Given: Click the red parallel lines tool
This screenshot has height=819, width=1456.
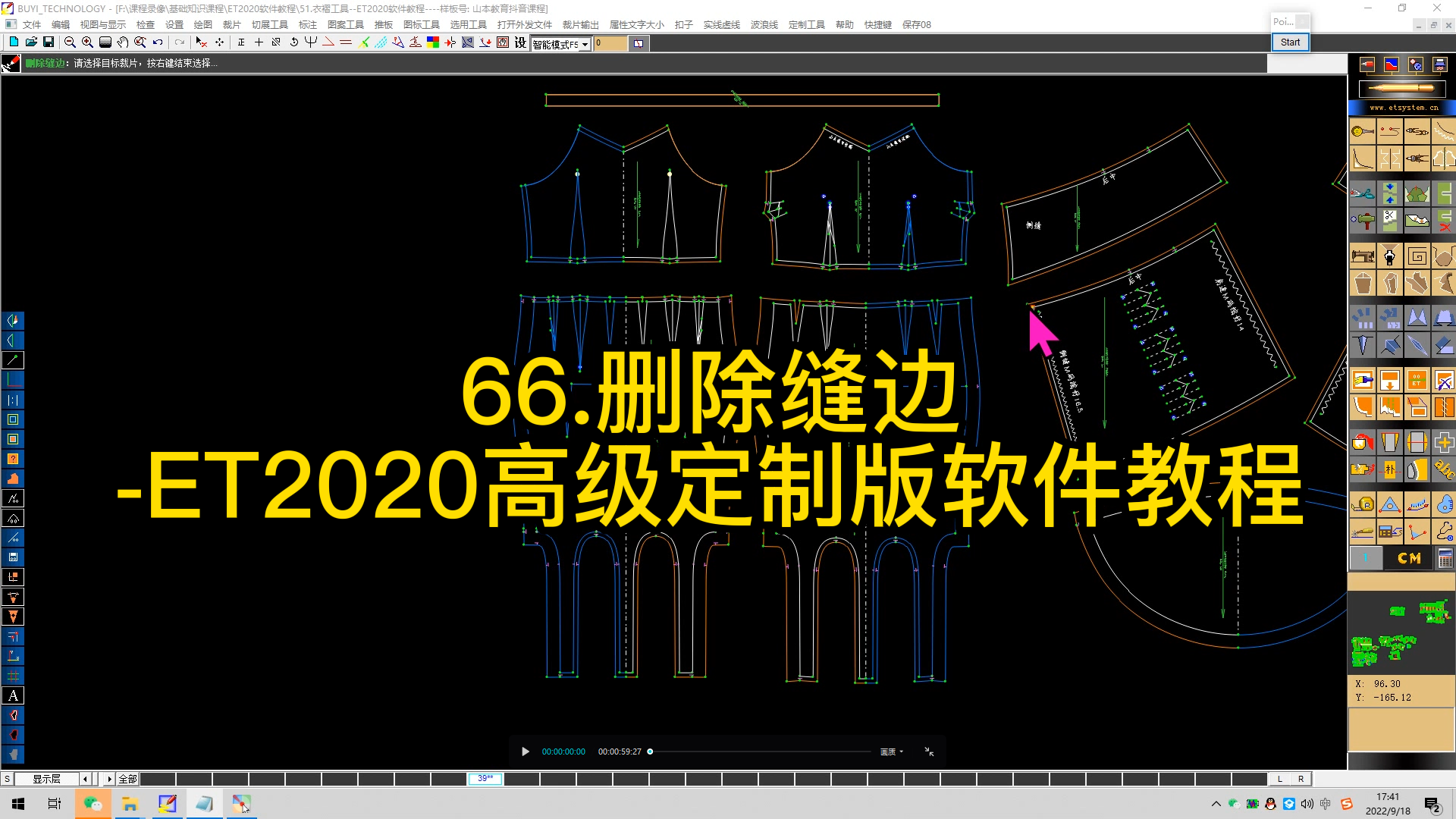Looking at the screenshot, I should 346,42.
